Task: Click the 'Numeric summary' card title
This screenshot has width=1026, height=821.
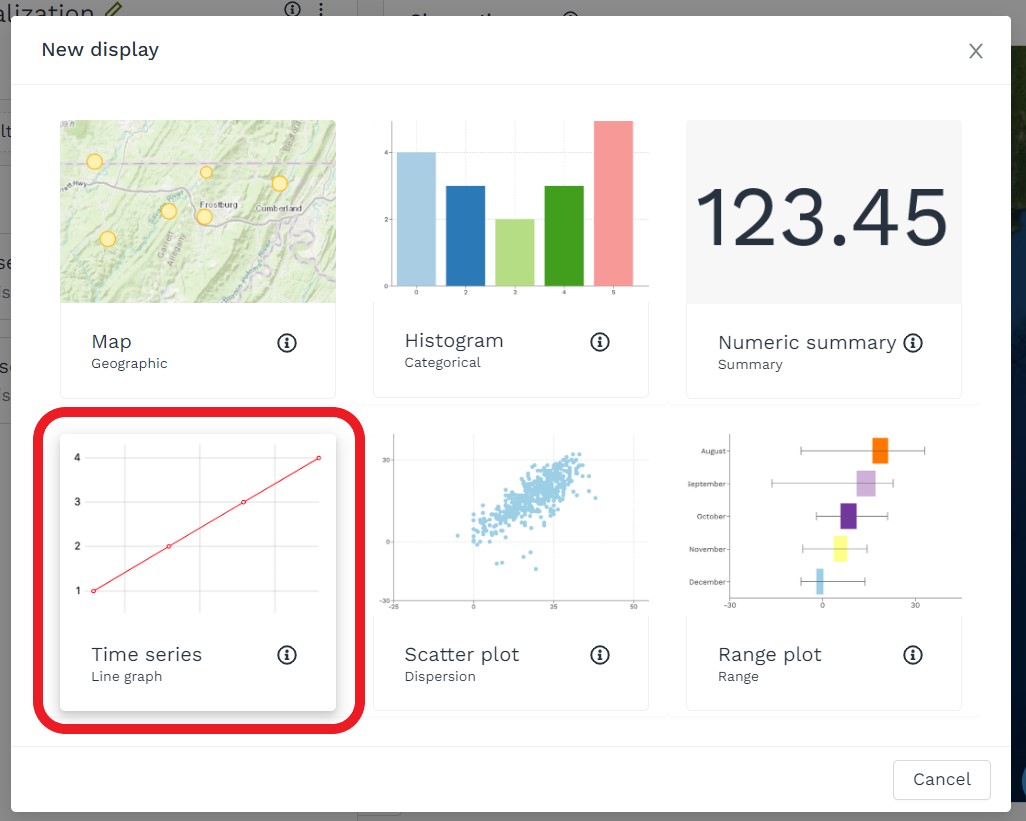Action: tap(806, 343)
